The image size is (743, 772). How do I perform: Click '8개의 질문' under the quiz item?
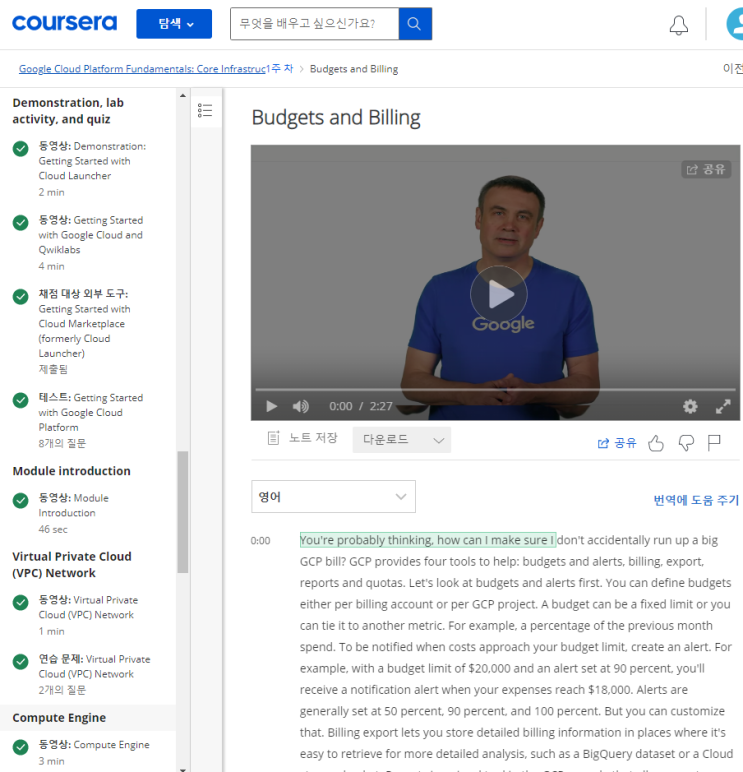(x=63, y=443)
